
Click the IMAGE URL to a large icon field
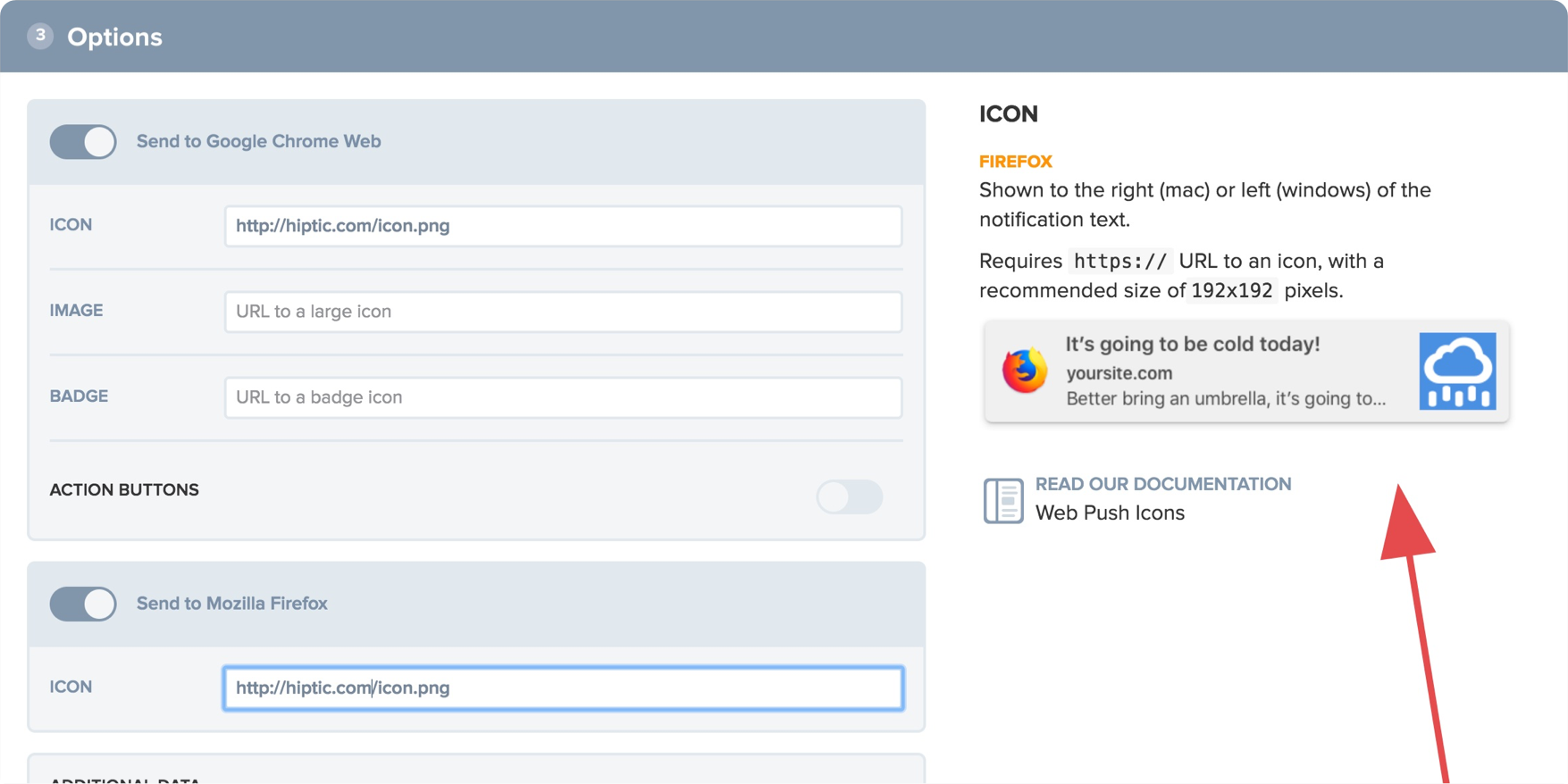(563, 312)
